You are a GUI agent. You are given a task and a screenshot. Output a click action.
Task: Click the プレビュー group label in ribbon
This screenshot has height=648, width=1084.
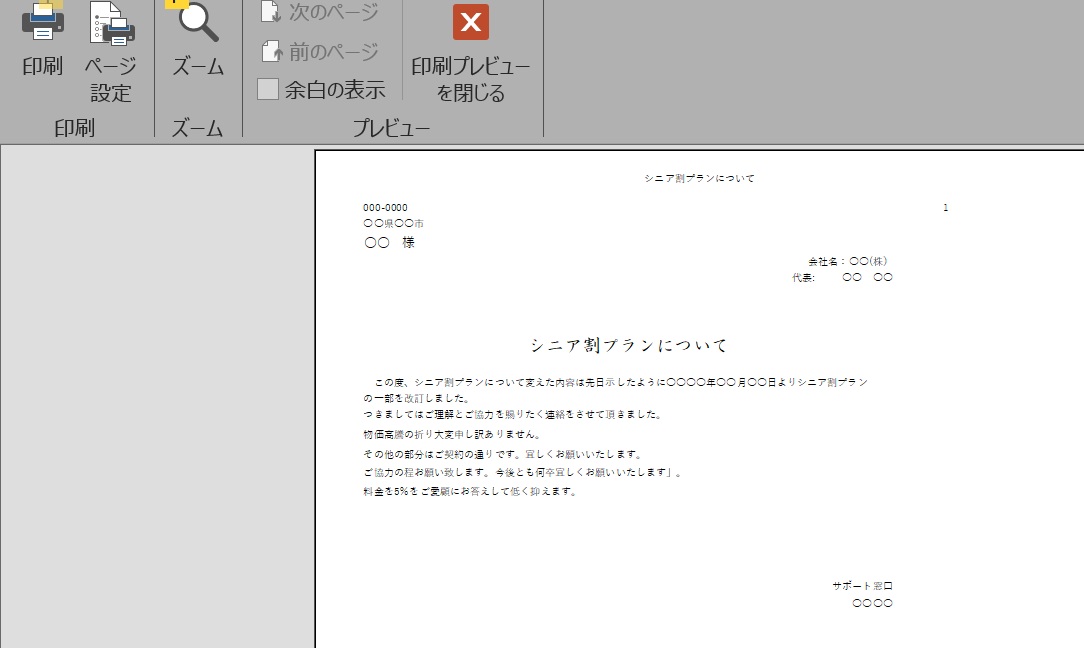pyautogui.click(x=391, y=128)
